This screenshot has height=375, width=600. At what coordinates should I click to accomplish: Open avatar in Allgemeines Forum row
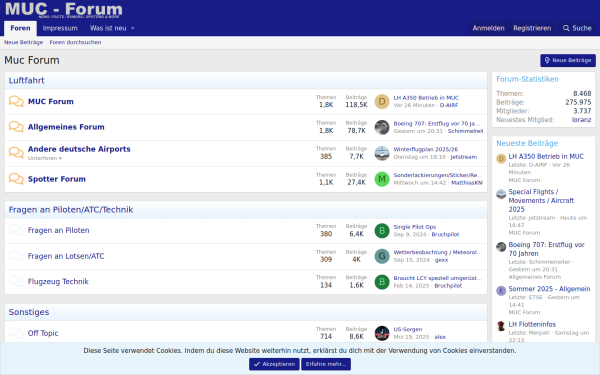tap(382, 127)
